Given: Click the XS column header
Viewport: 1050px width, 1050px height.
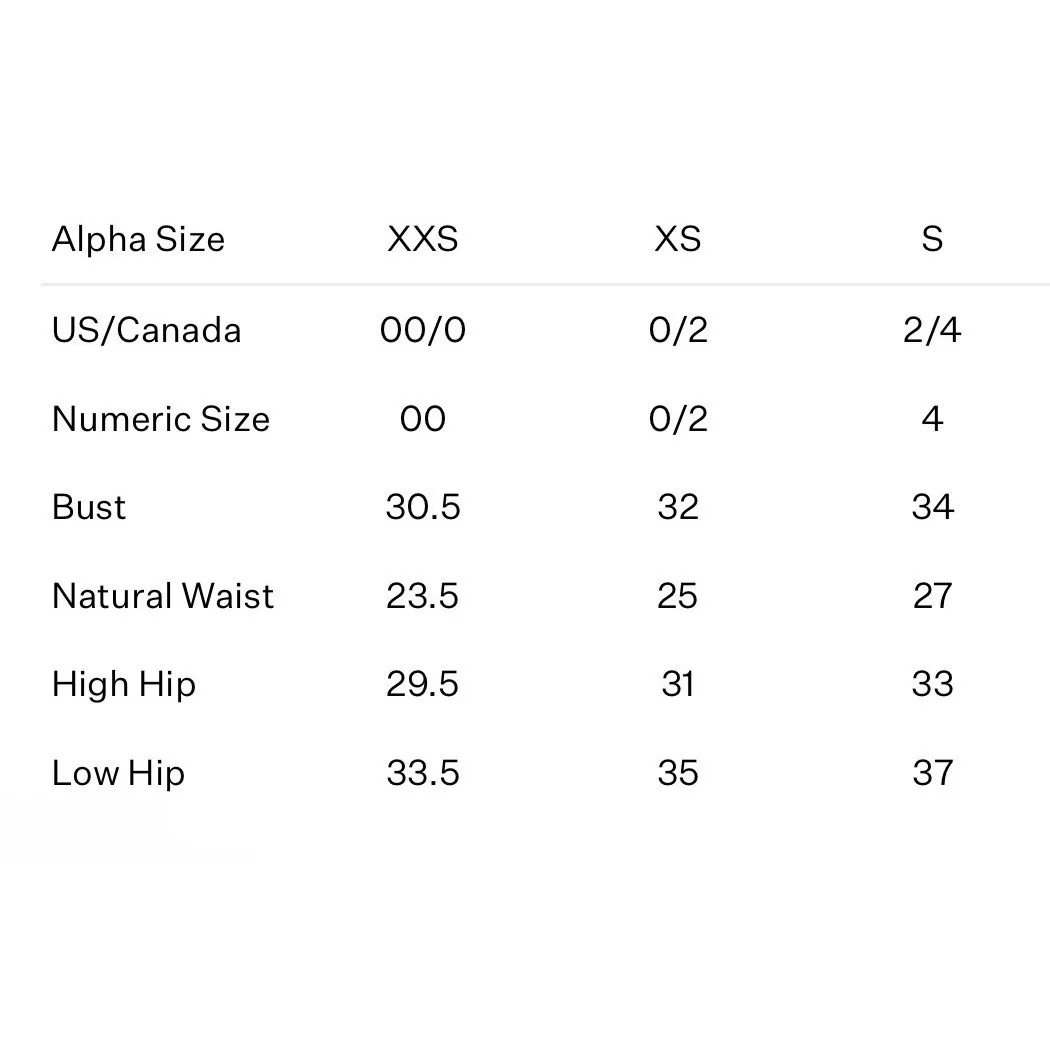Looking at the screenshot, I should [677, 240].
